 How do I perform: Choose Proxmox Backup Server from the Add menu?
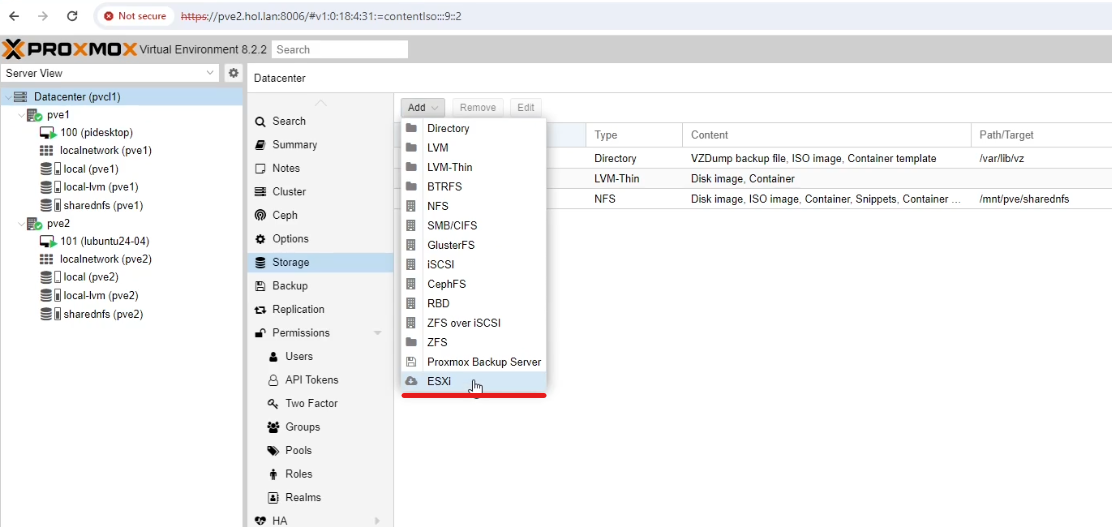(473, 362)
